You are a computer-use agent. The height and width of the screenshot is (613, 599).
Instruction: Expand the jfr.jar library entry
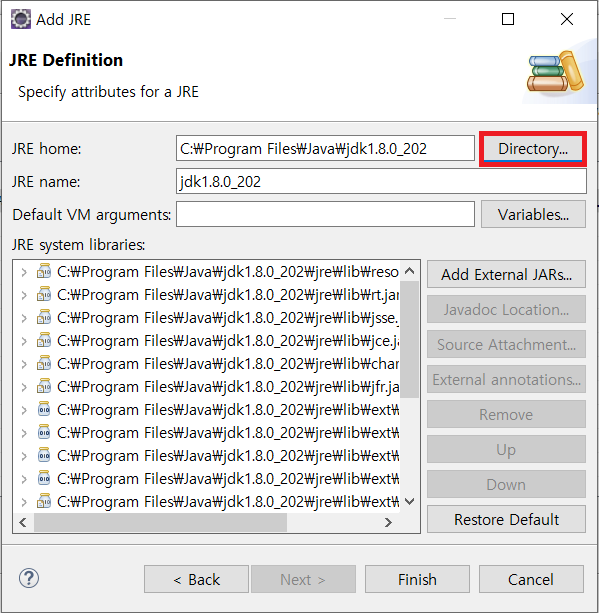tap(24, 387)
